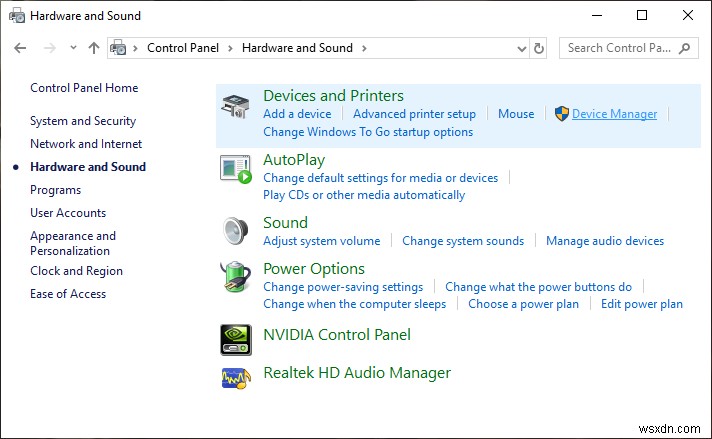This screenshot has height=439, width=712.
Task: Open the recent locations dropdown arrow
Action: (73, 48)
